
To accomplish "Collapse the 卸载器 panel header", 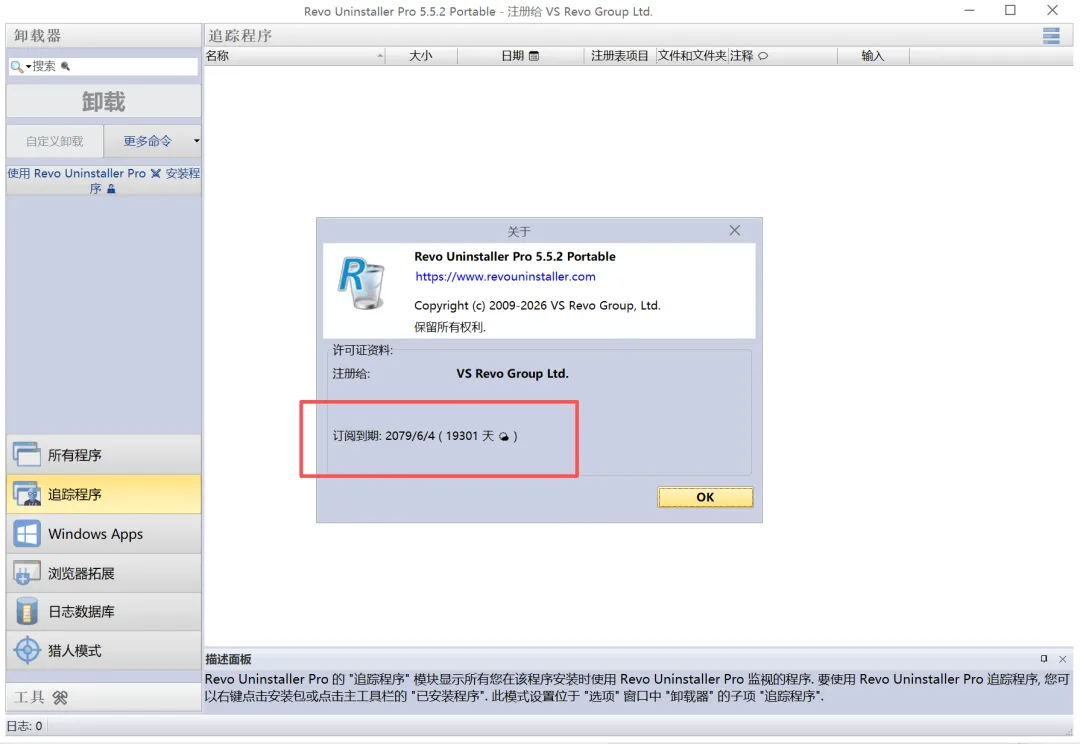I will point(104,36).
